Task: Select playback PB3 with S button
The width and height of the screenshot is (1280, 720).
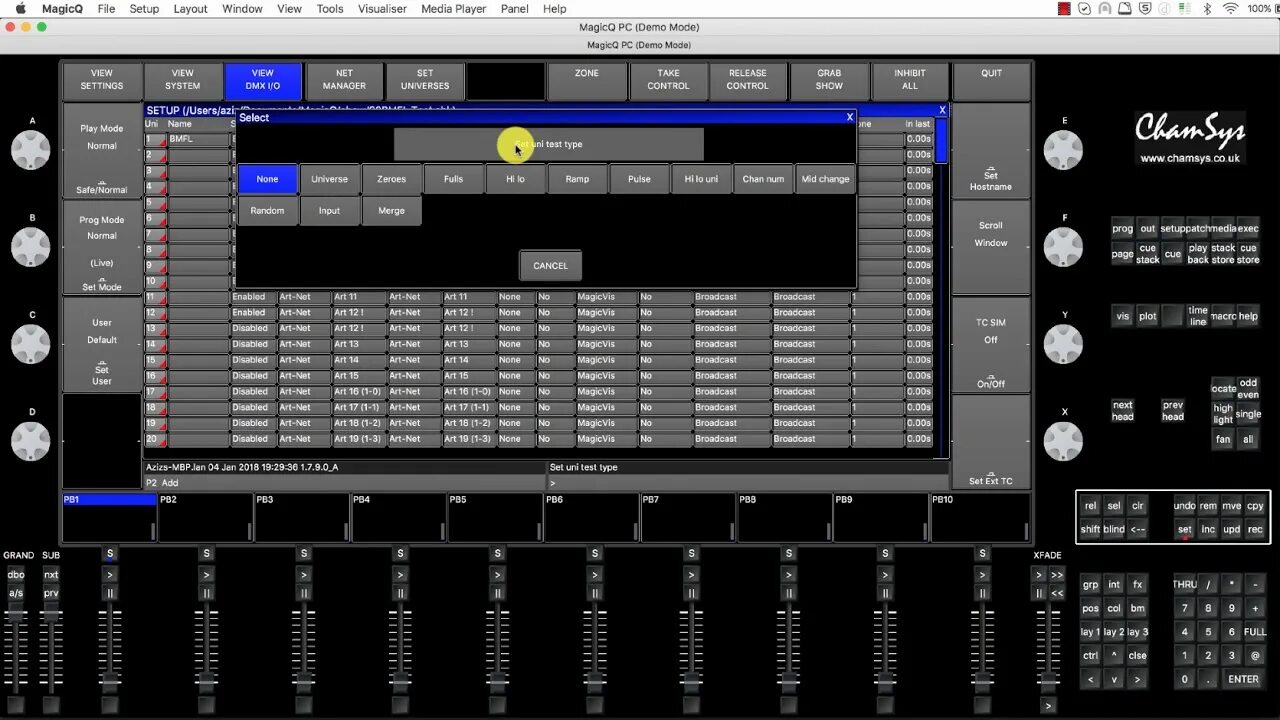Action: [x=304, y=553]
